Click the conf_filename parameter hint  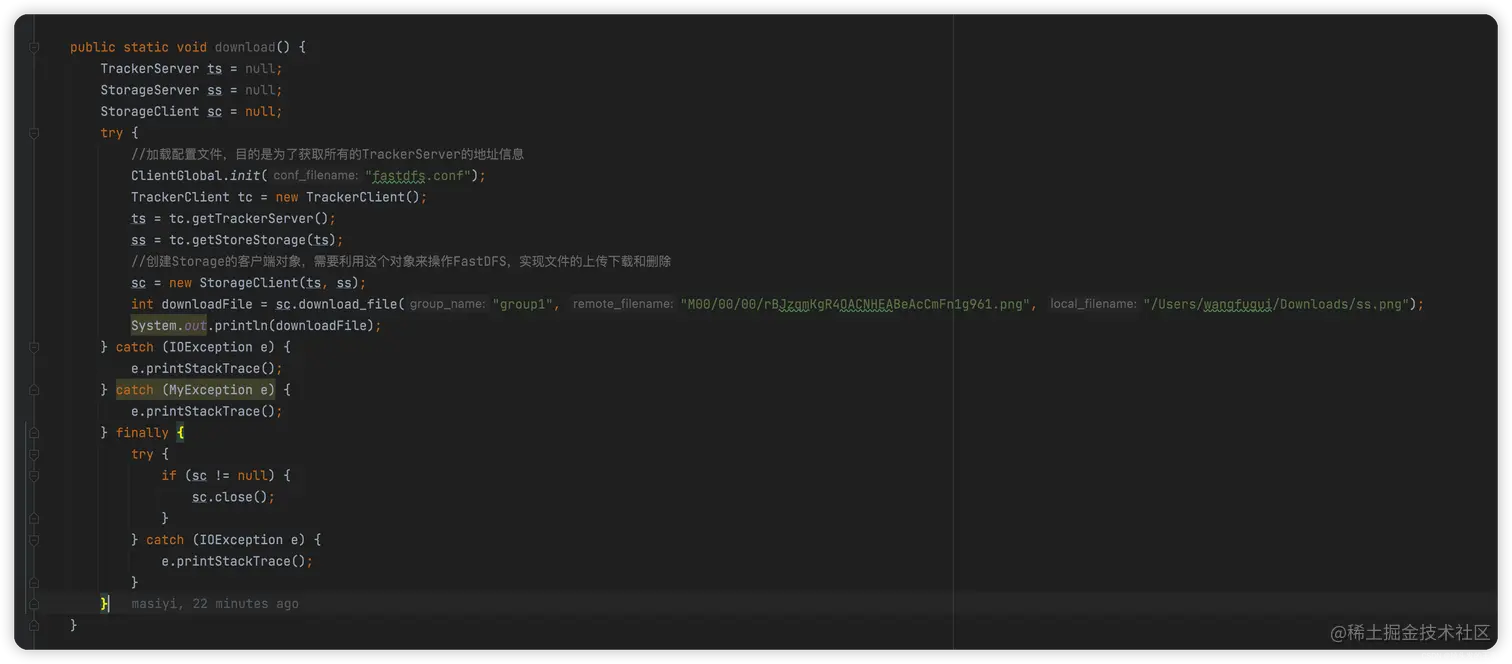click(315, 176)
